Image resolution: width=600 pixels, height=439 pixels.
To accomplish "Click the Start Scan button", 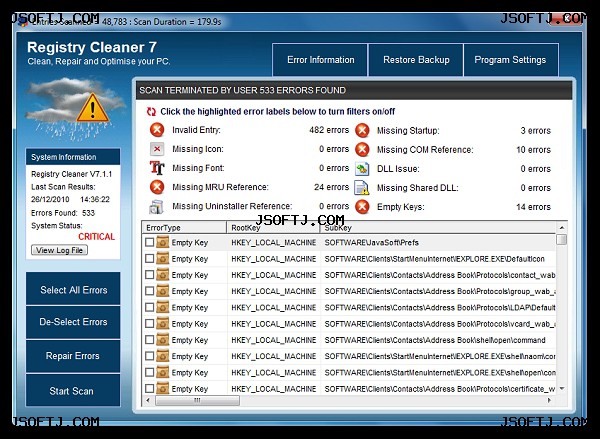I will tap(73, 391).
